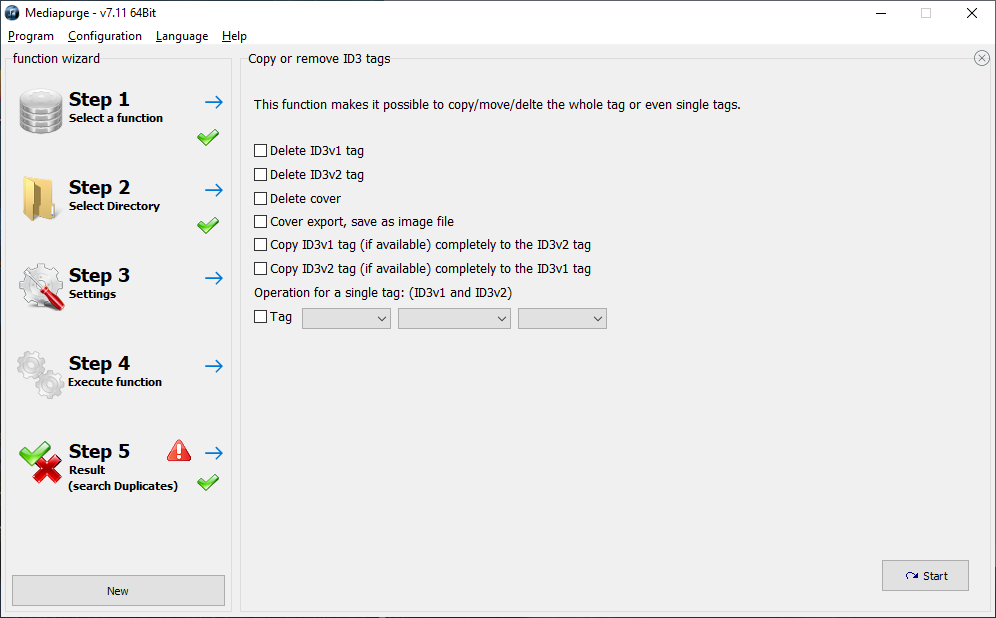
Task: Close the ID3 tags panel with round X
Action: [x=981, y=58]
